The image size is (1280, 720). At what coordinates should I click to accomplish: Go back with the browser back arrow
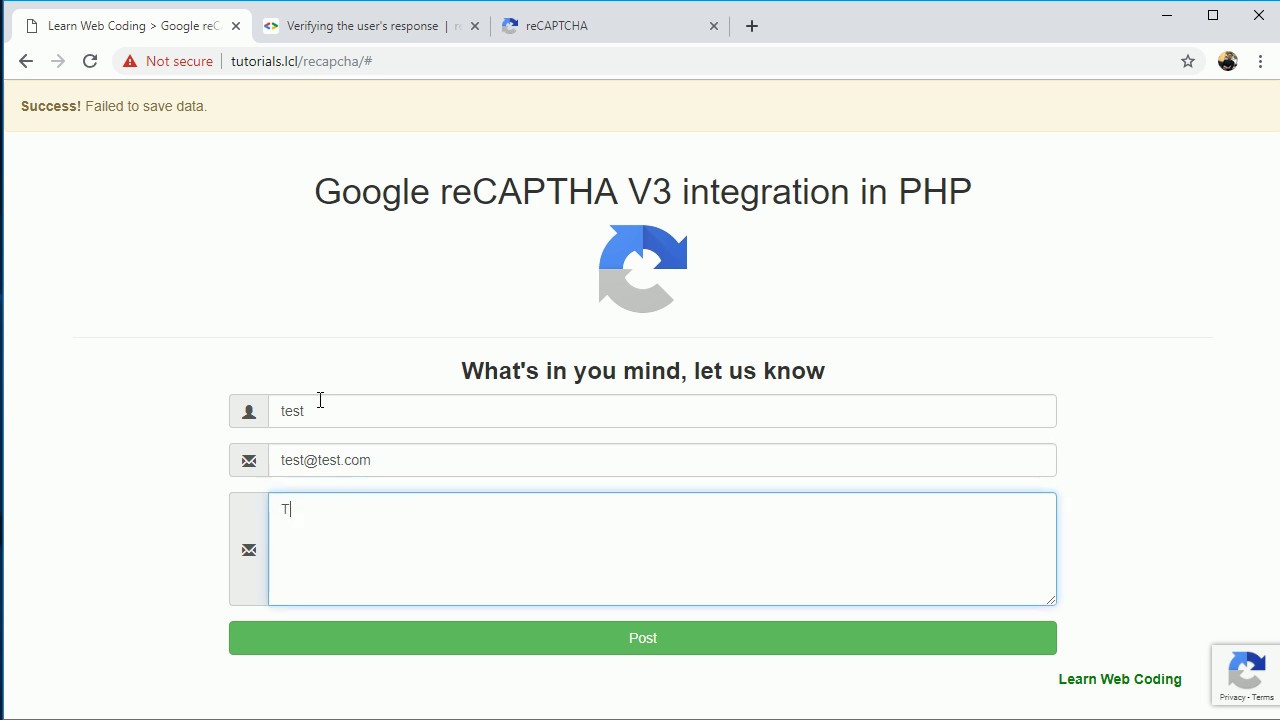coord(26,61)
